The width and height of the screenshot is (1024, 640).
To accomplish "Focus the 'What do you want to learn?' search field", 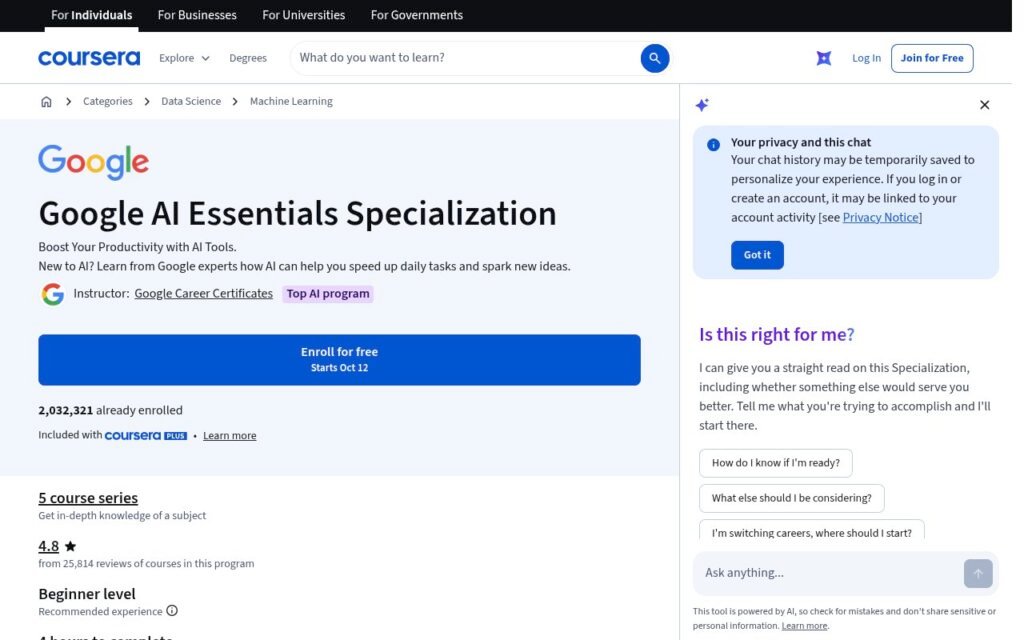I will coord(464,58).
